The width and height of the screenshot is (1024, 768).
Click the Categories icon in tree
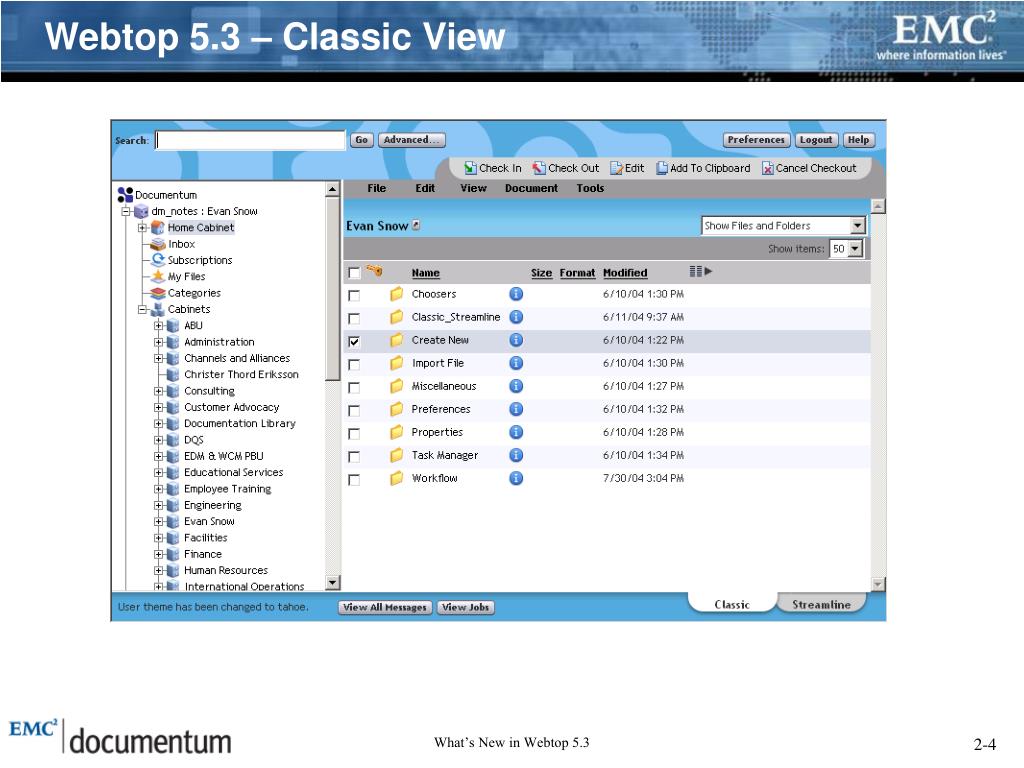[157, 293]
